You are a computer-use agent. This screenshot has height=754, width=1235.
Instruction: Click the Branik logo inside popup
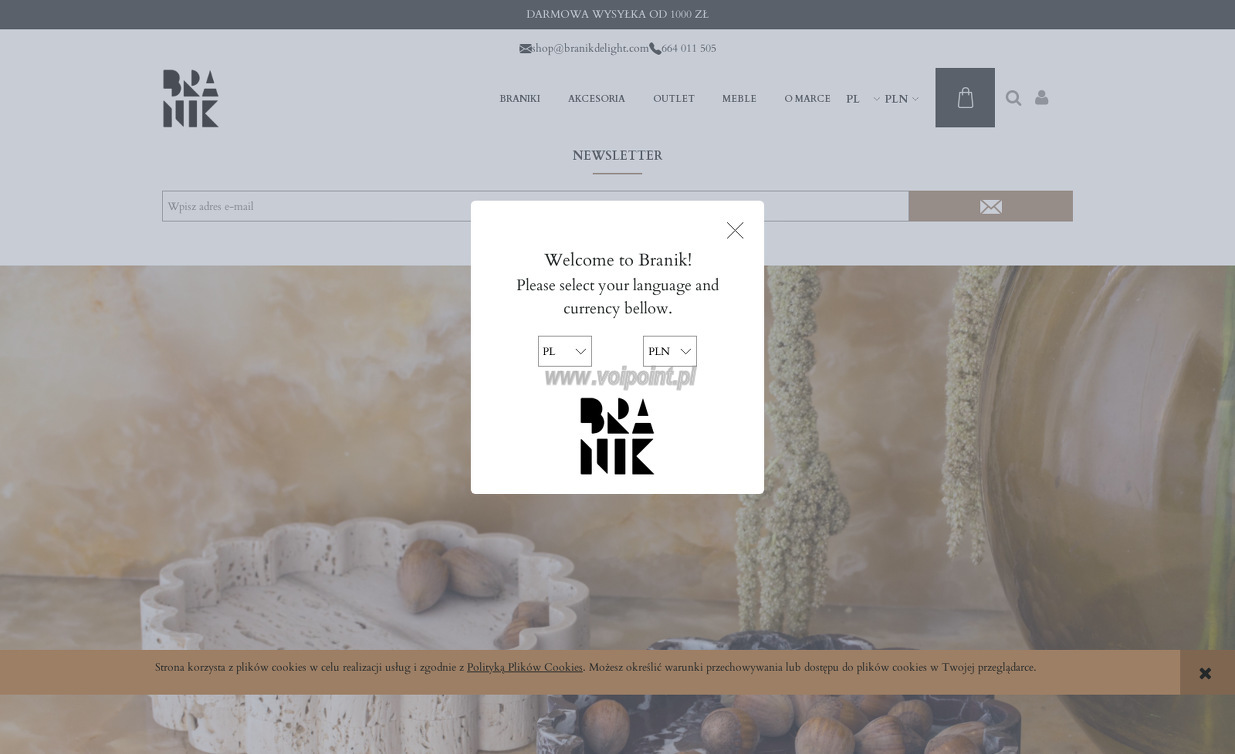click(x=617, y=436)
